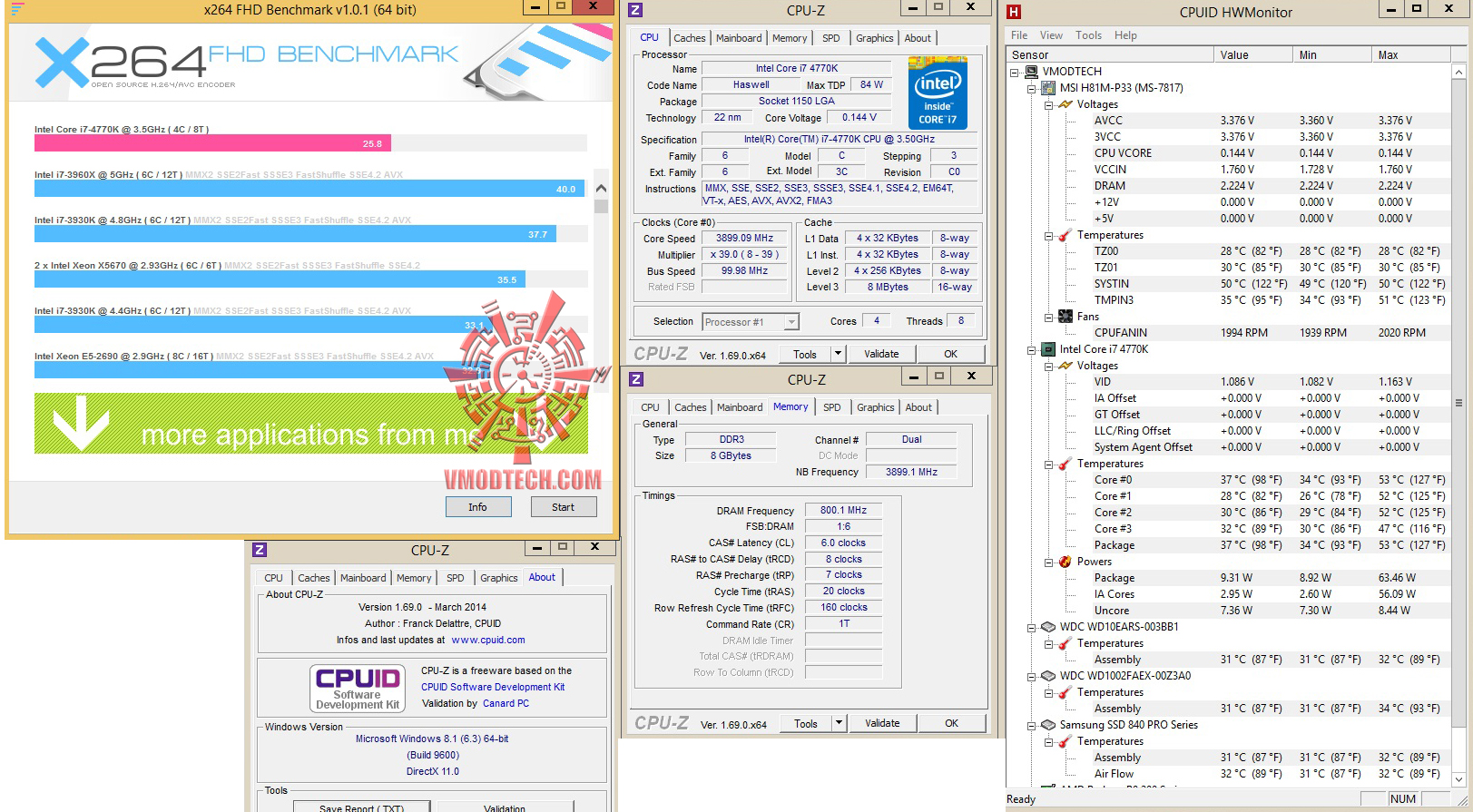The height and width of the screenshot is (812, 1473).
Task: Click the Temperatures icon above Core #0
Action: click(1065, 464)
